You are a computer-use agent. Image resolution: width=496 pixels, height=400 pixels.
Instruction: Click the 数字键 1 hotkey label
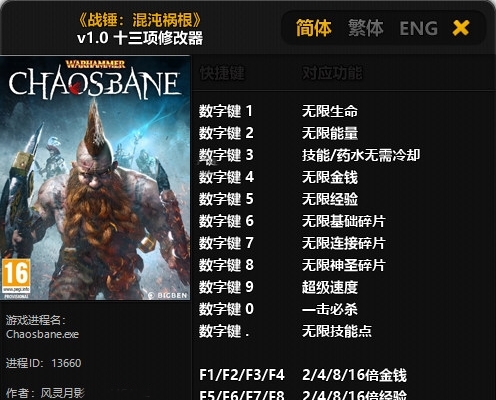(226, 111)
